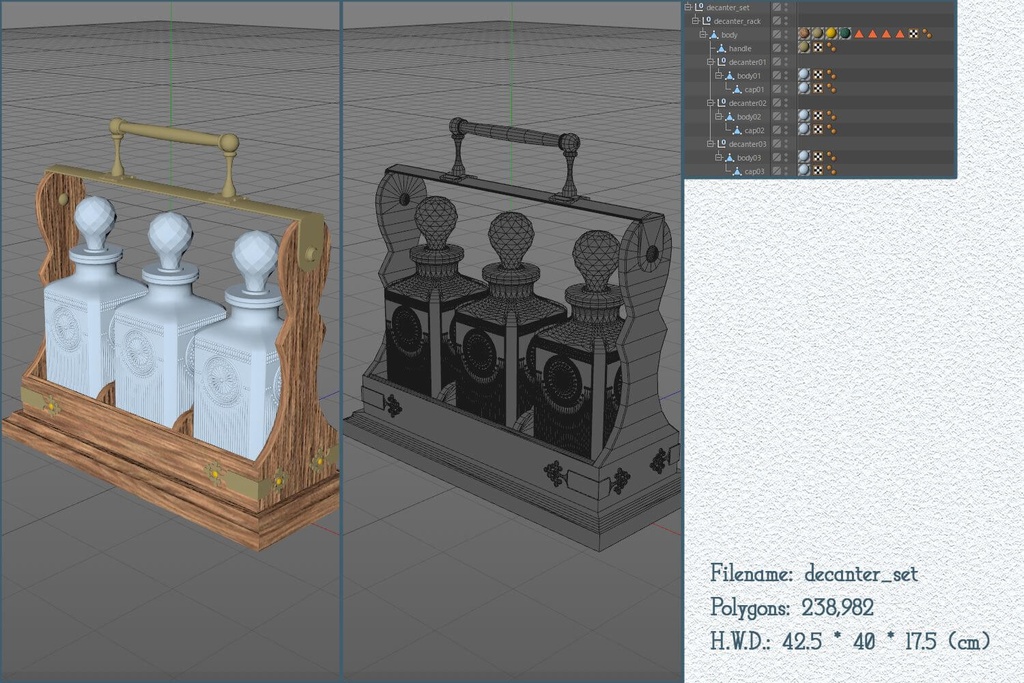Click the wireframe decanter viewport

click(x=513, y=342)
